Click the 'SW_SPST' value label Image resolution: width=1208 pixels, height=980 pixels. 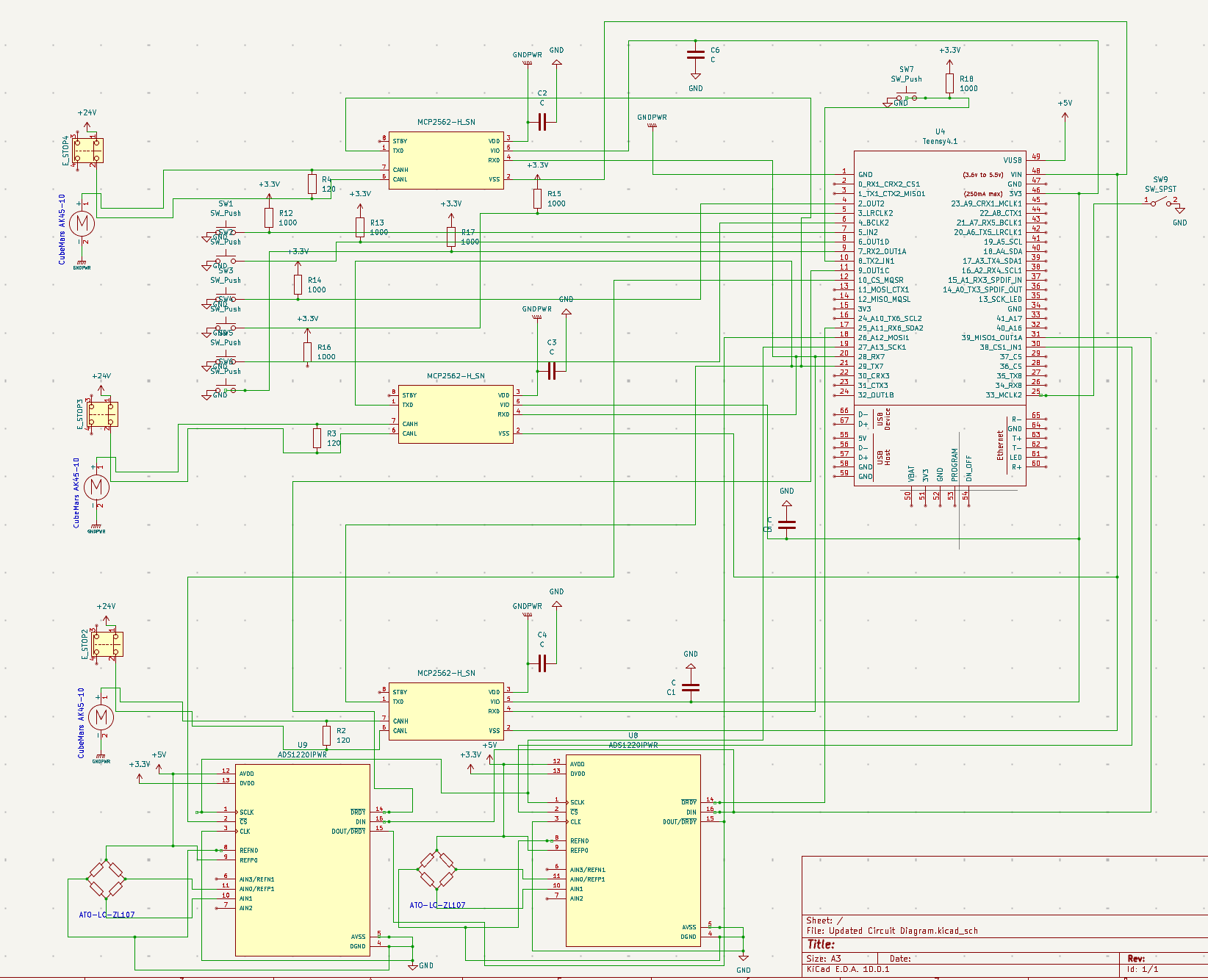click(x=1160, y=189)
